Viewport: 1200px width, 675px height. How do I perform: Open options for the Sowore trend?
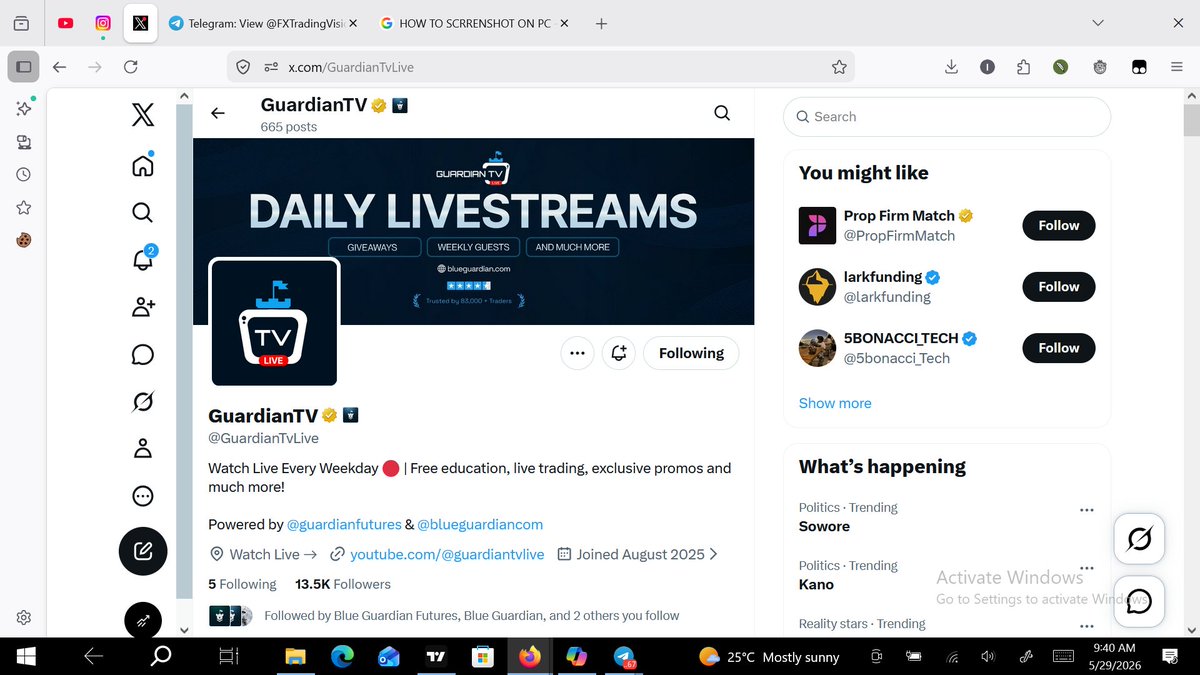tap(1087, 510)
